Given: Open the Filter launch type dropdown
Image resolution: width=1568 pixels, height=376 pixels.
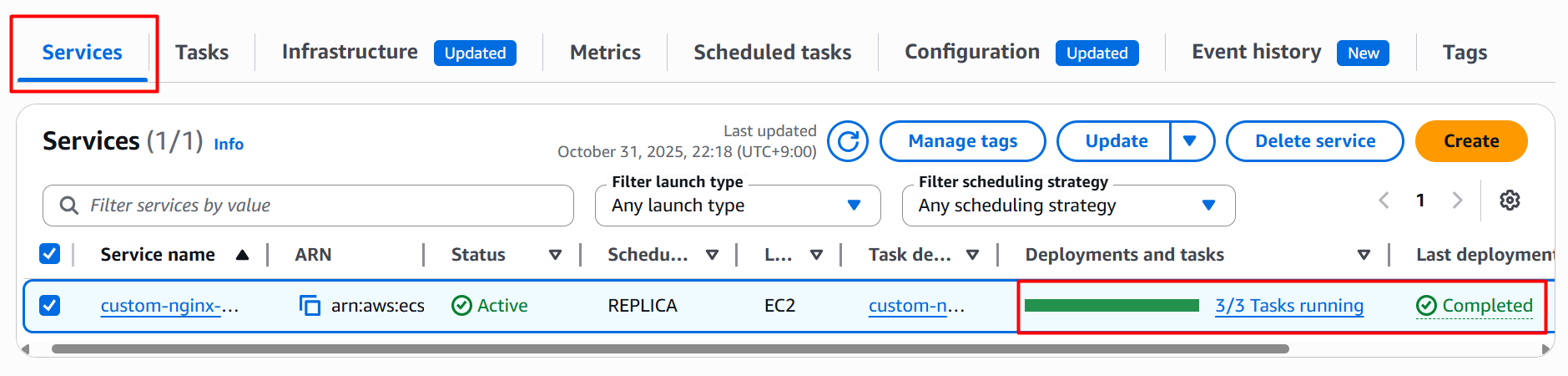Looking at the screenshot, I should click(x=738, y=206).
